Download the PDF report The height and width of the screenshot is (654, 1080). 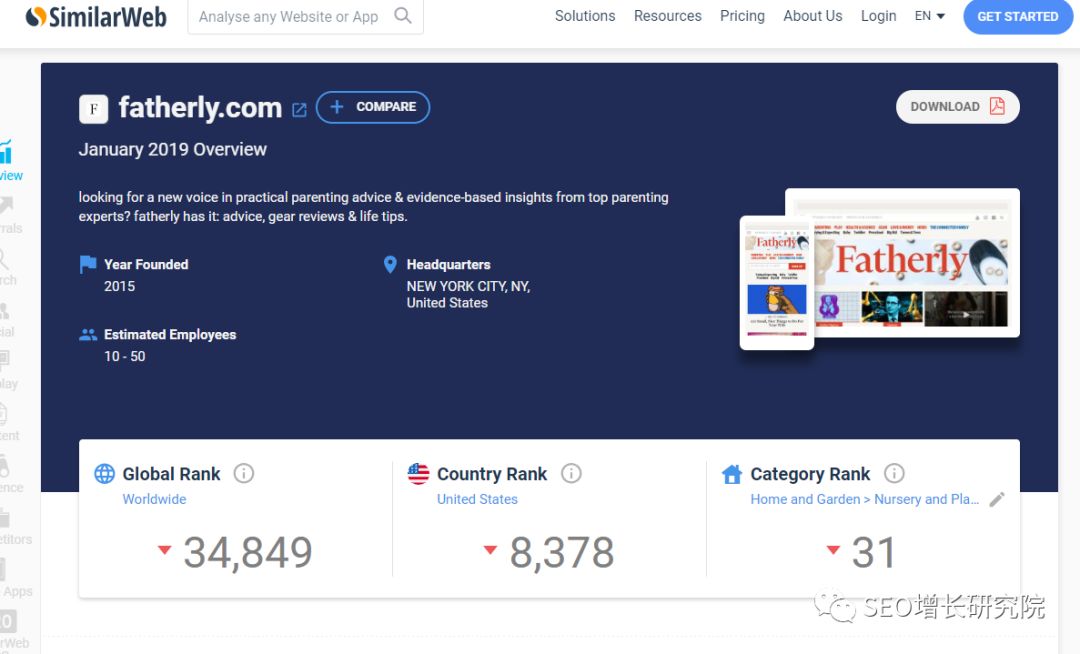pyautogui.click(x=957, y=107)
